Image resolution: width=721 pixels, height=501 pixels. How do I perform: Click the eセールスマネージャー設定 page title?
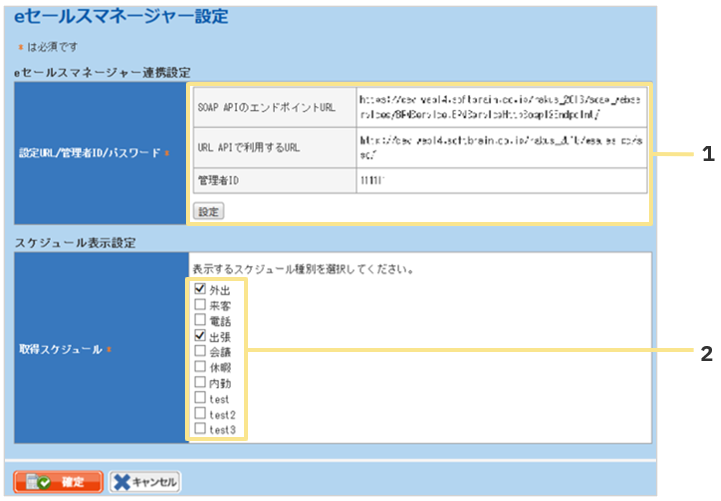coord(121,17)
